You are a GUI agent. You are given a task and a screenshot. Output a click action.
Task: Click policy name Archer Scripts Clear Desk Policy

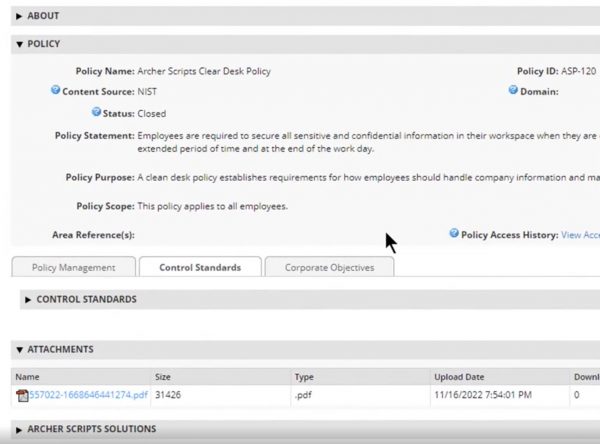(204, 71)
